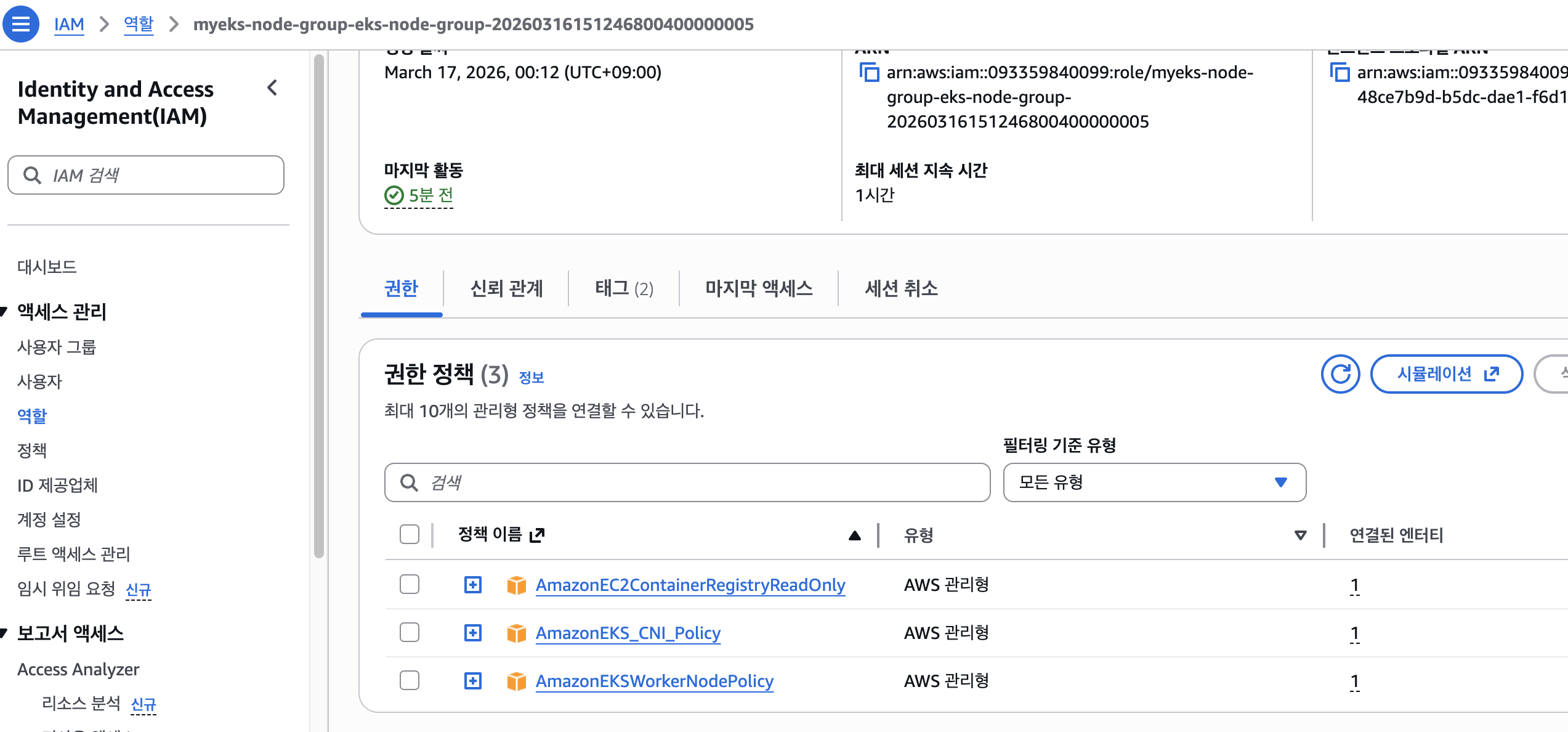Screen dimensions: 1568x732
Task: Select all policies with the header checkbox
Action: coord(410,534)
